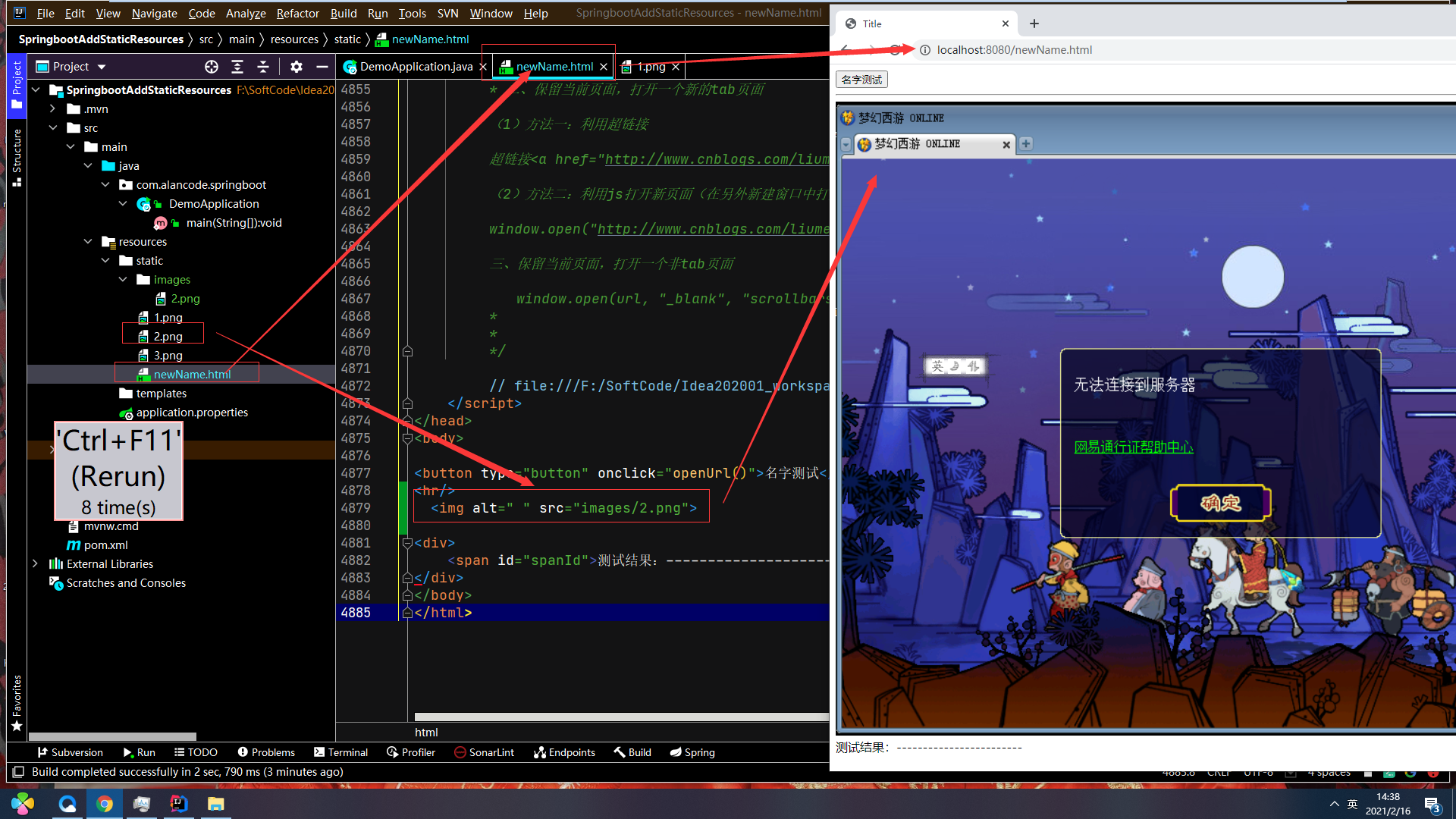Click the 名字测试 button in browser
Viewport: 1456px width, 819px height.
(x=861, y=80)
